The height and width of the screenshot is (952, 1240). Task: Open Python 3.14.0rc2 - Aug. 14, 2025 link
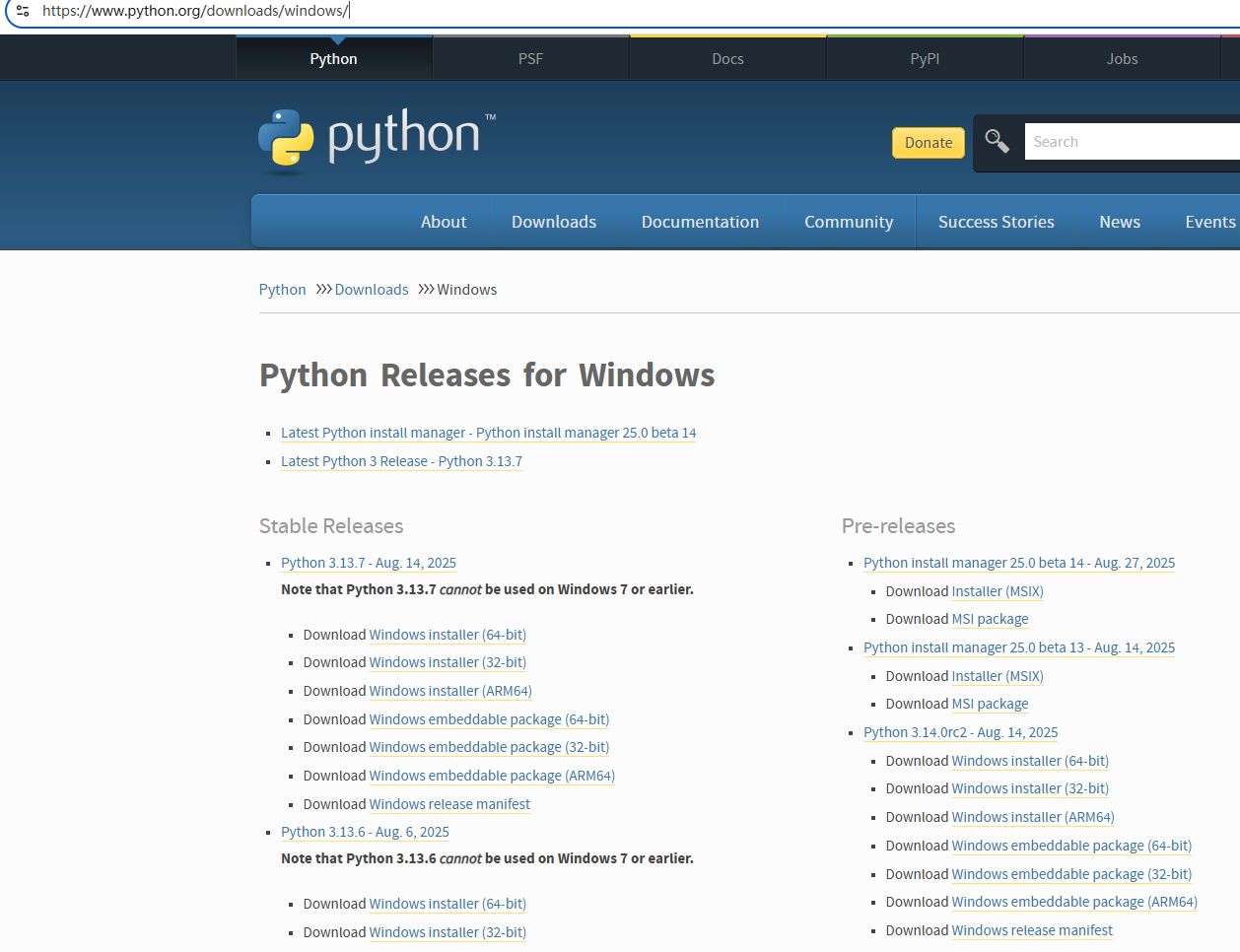(x=961, y=732)
